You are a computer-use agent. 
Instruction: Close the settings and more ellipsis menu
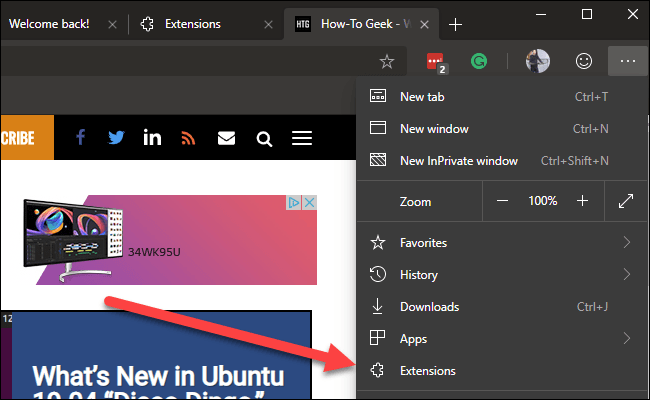click(x=627, y=61)
